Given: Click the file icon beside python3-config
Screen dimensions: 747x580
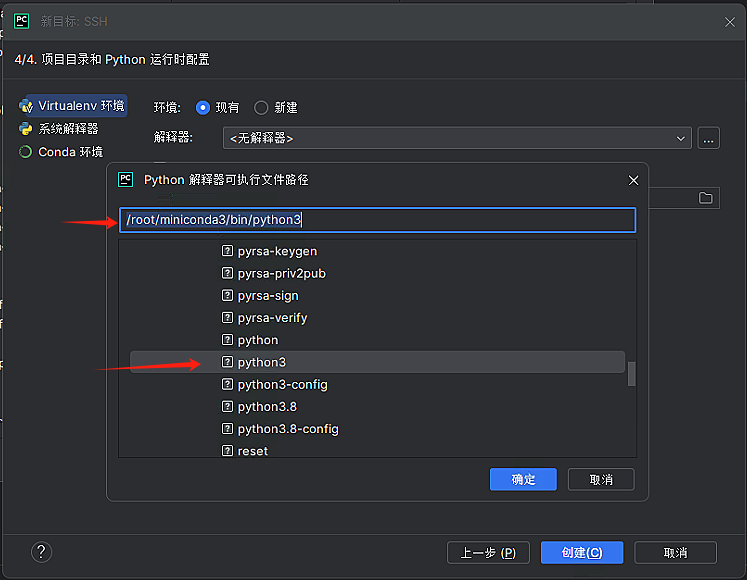Looking at the screenshot, I should point(227,384).
